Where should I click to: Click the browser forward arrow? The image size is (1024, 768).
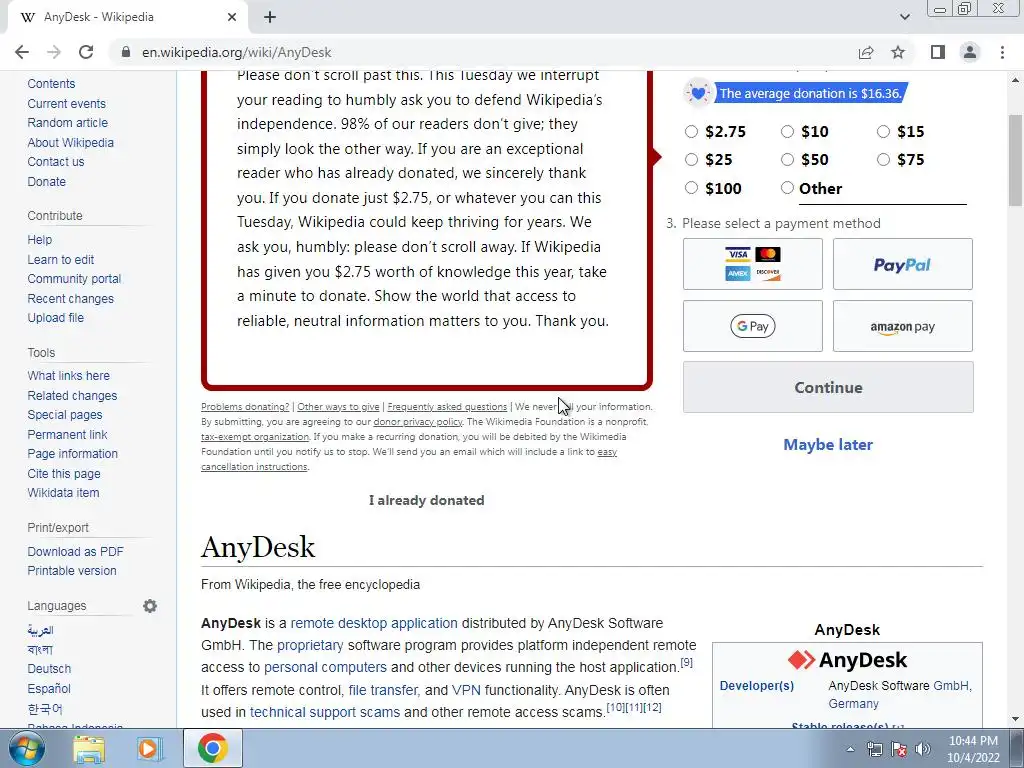point(54,52)
